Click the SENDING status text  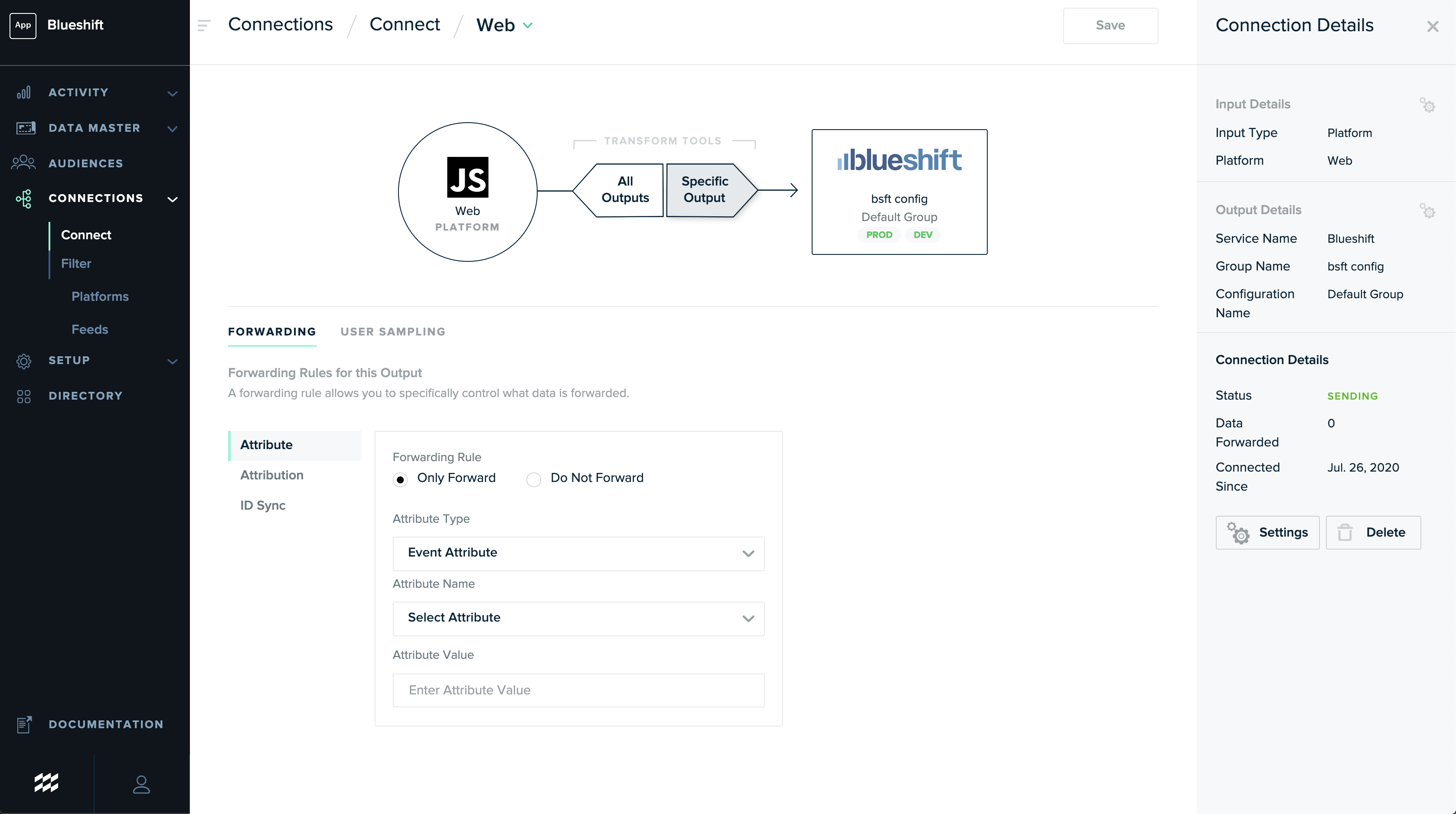point(1352,396)
